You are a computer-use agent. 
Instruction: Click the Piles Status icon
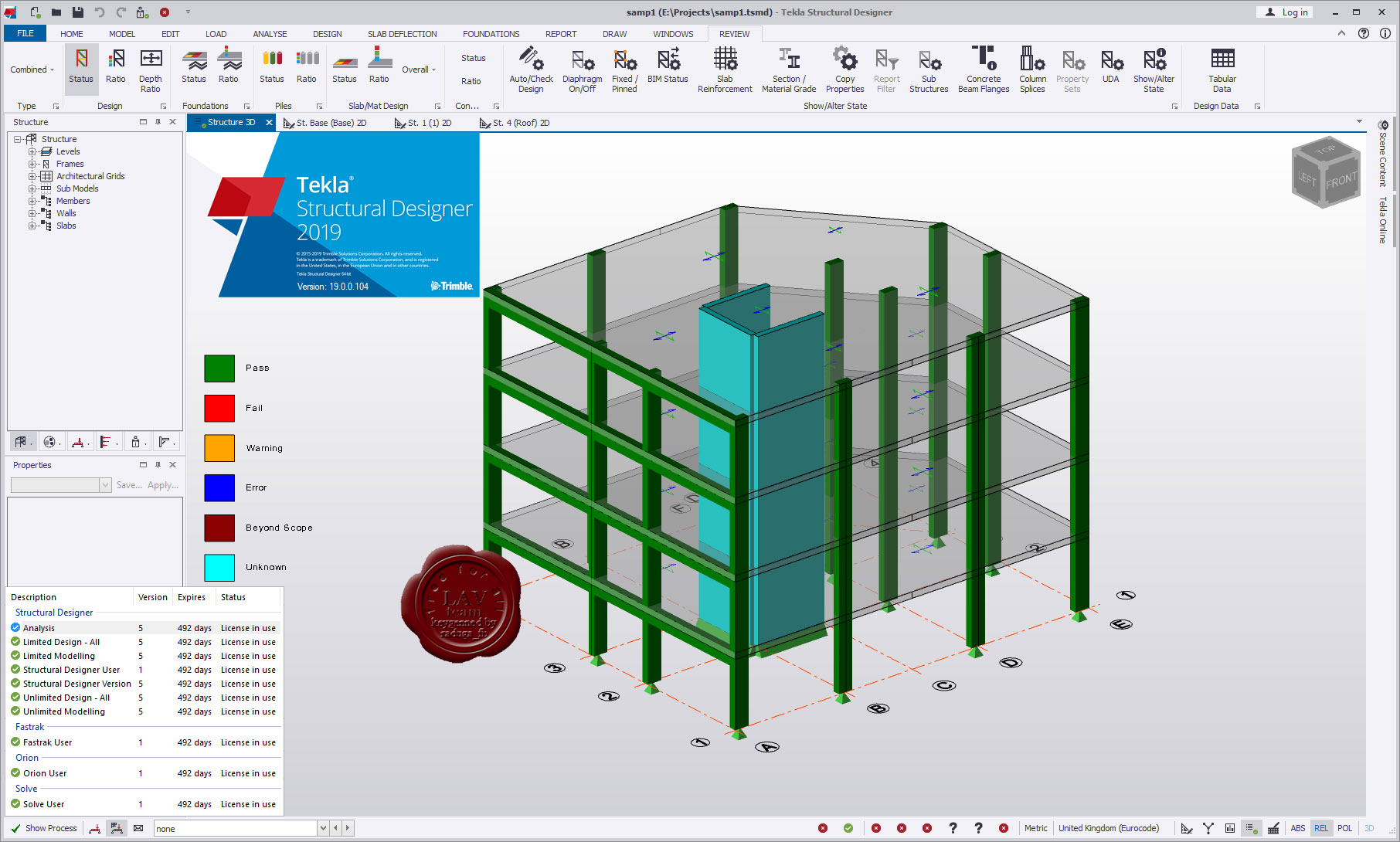[272, 66]
